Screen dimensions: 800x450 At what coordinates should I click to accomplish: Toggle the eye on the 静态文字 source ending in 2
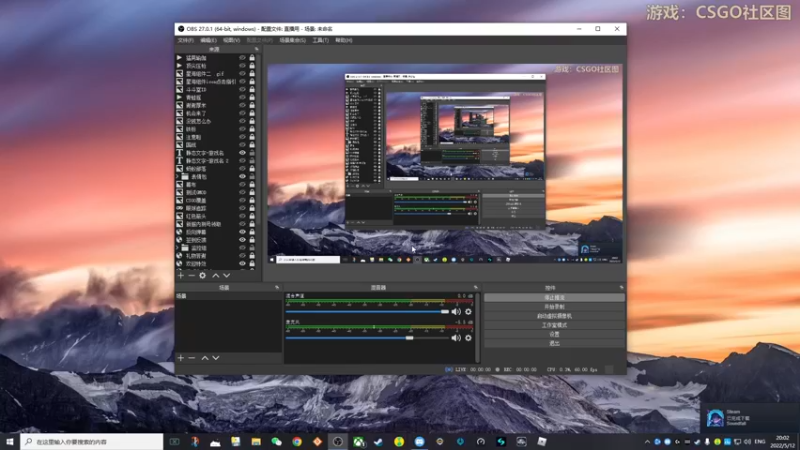(242, 161)
